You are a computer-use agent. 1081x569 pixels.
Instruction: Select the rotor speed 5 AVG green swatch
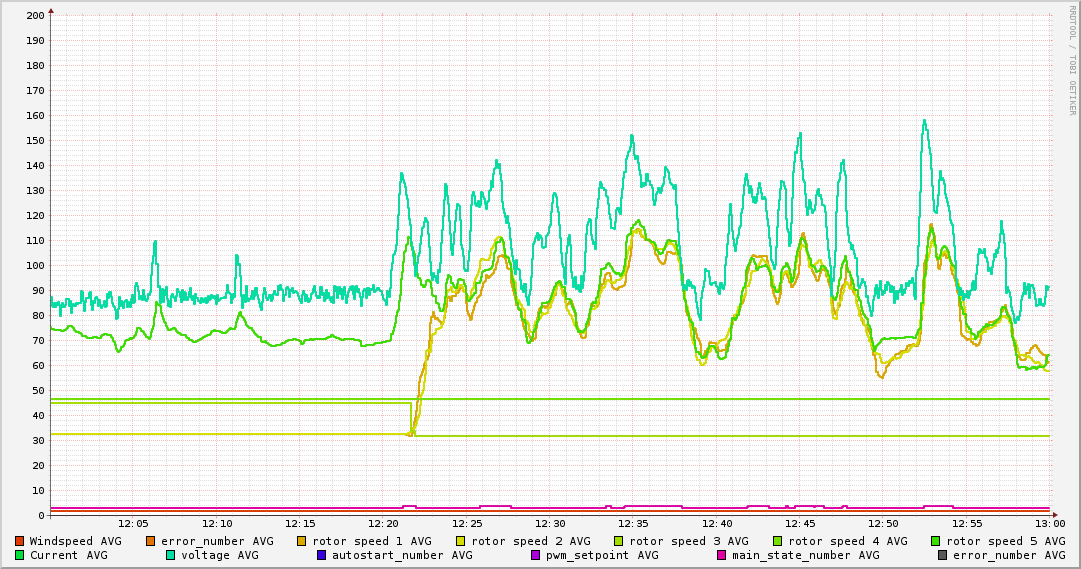[x=936, y=541]
